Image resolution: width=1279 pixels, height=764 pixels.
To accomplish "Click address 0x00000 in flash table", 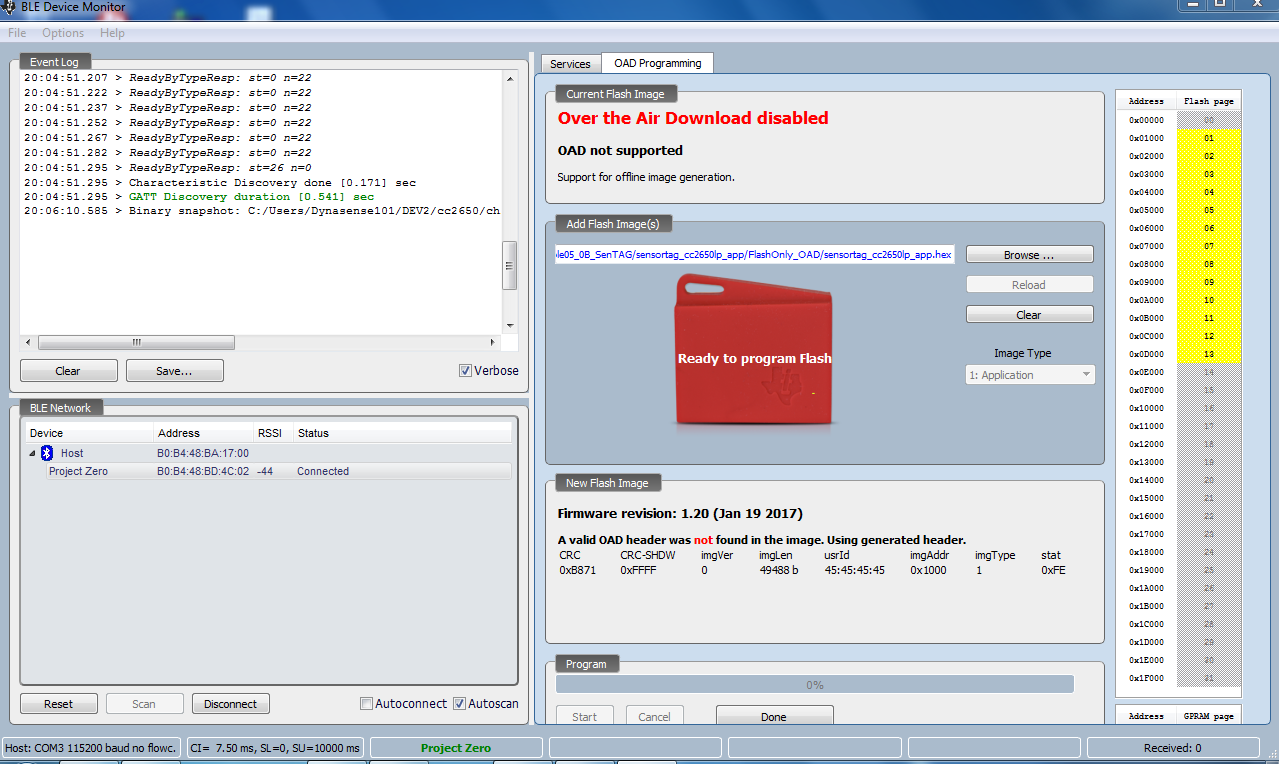I will 1146,120.
